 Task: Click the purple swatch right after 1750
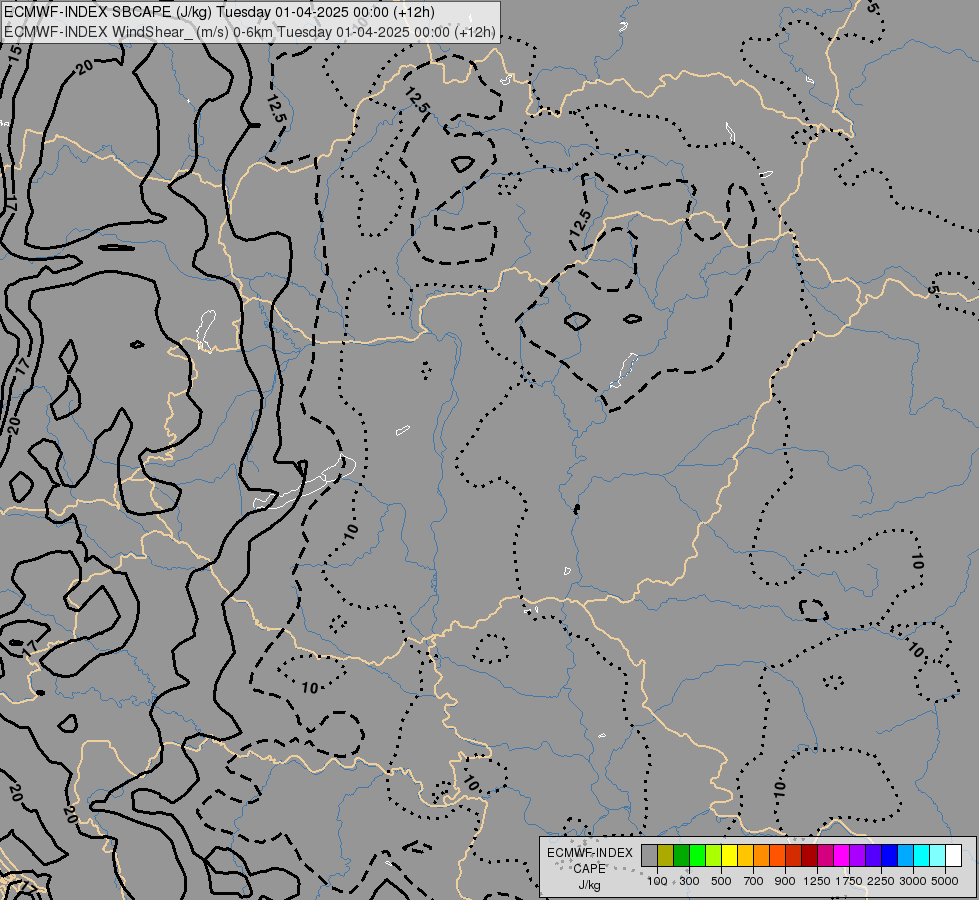857,855
